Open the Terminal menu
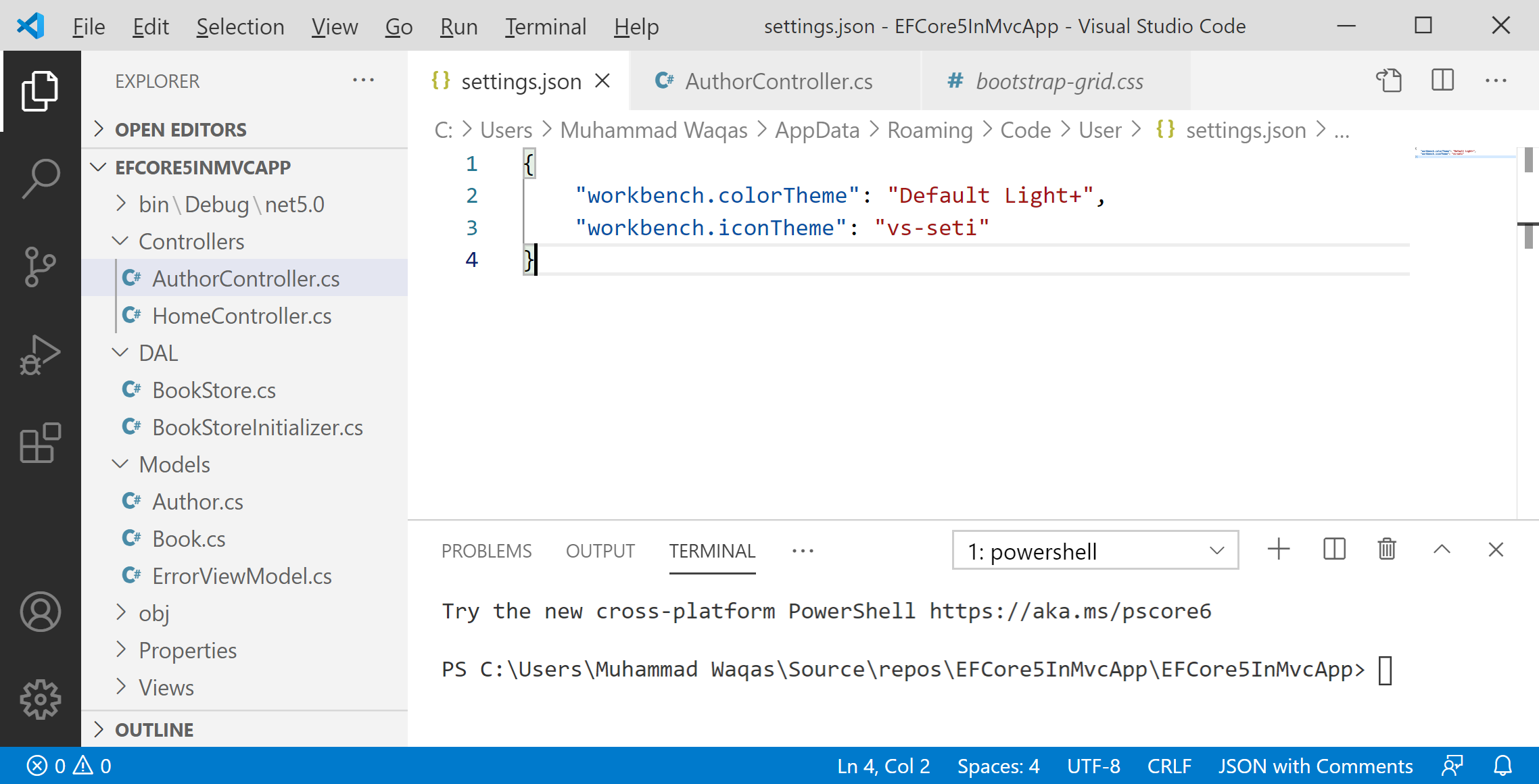Screen dimensions: 1539x784 (545, 26)
